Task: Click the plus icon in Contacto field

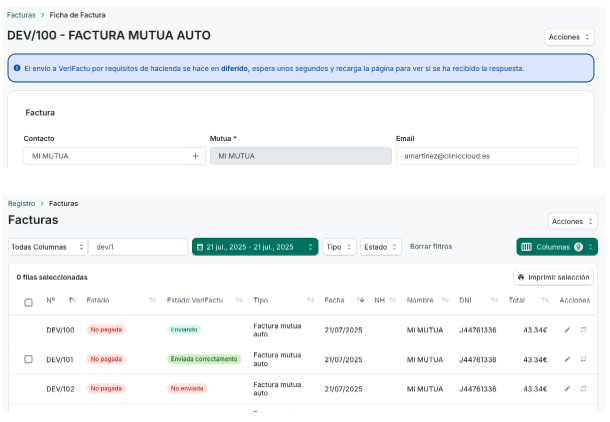Action: click(x=195, y=156)
